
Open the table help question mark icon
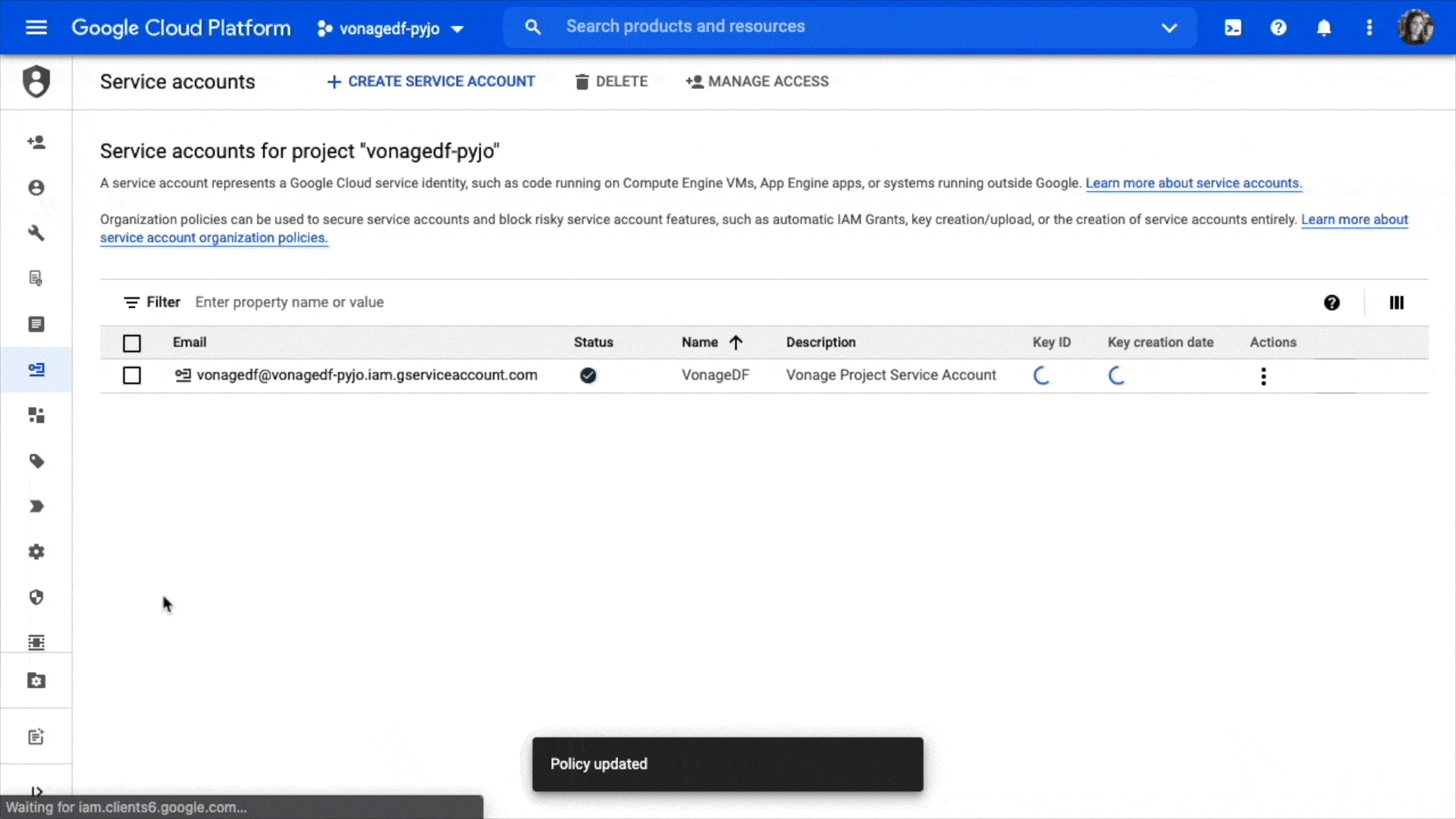tap(1332, 303)
